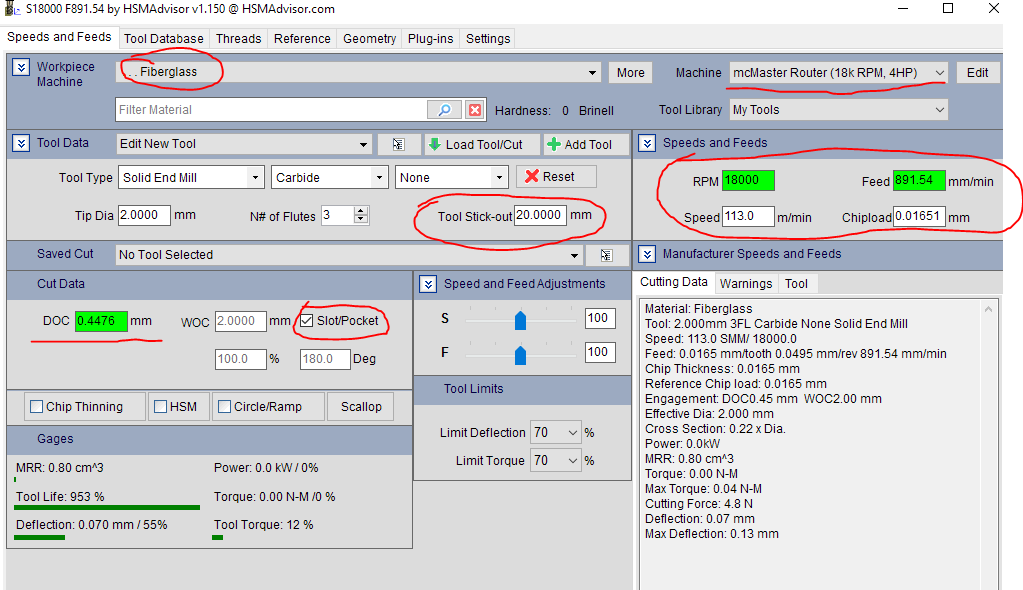Image resolution: width=1023 pixels, height=590 pixels.
Task: Click the S speed adjustment slider
Action: coord(519,319)
